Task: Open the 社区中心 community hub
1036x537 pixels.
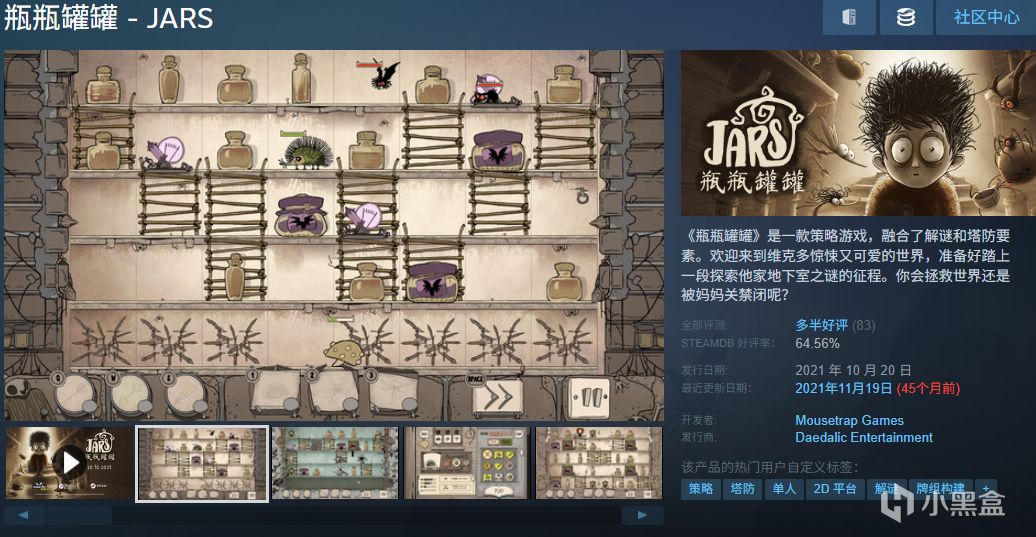Action: 986,17
